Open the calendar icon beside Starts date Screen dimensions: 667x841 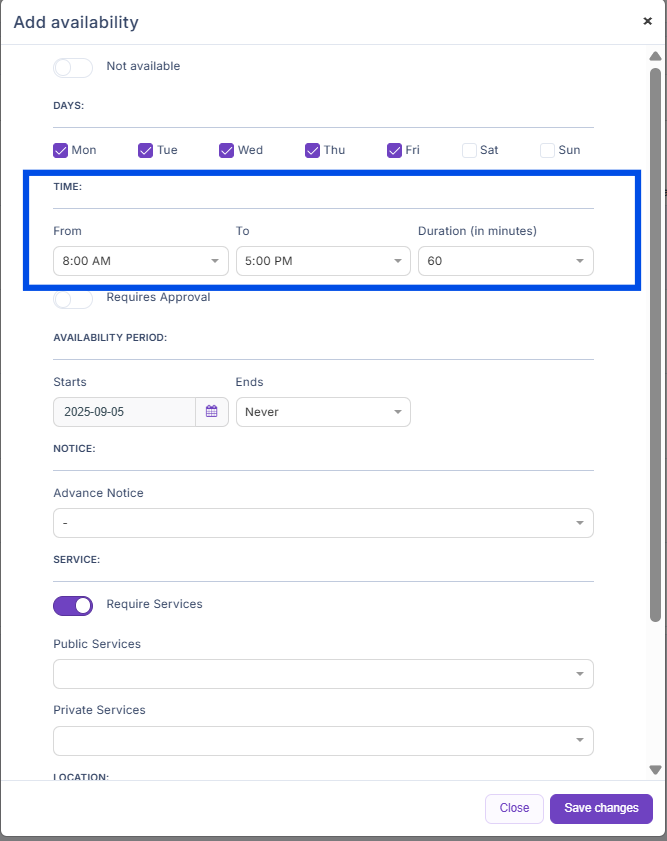pyautogui.click(x=212, y=412)
